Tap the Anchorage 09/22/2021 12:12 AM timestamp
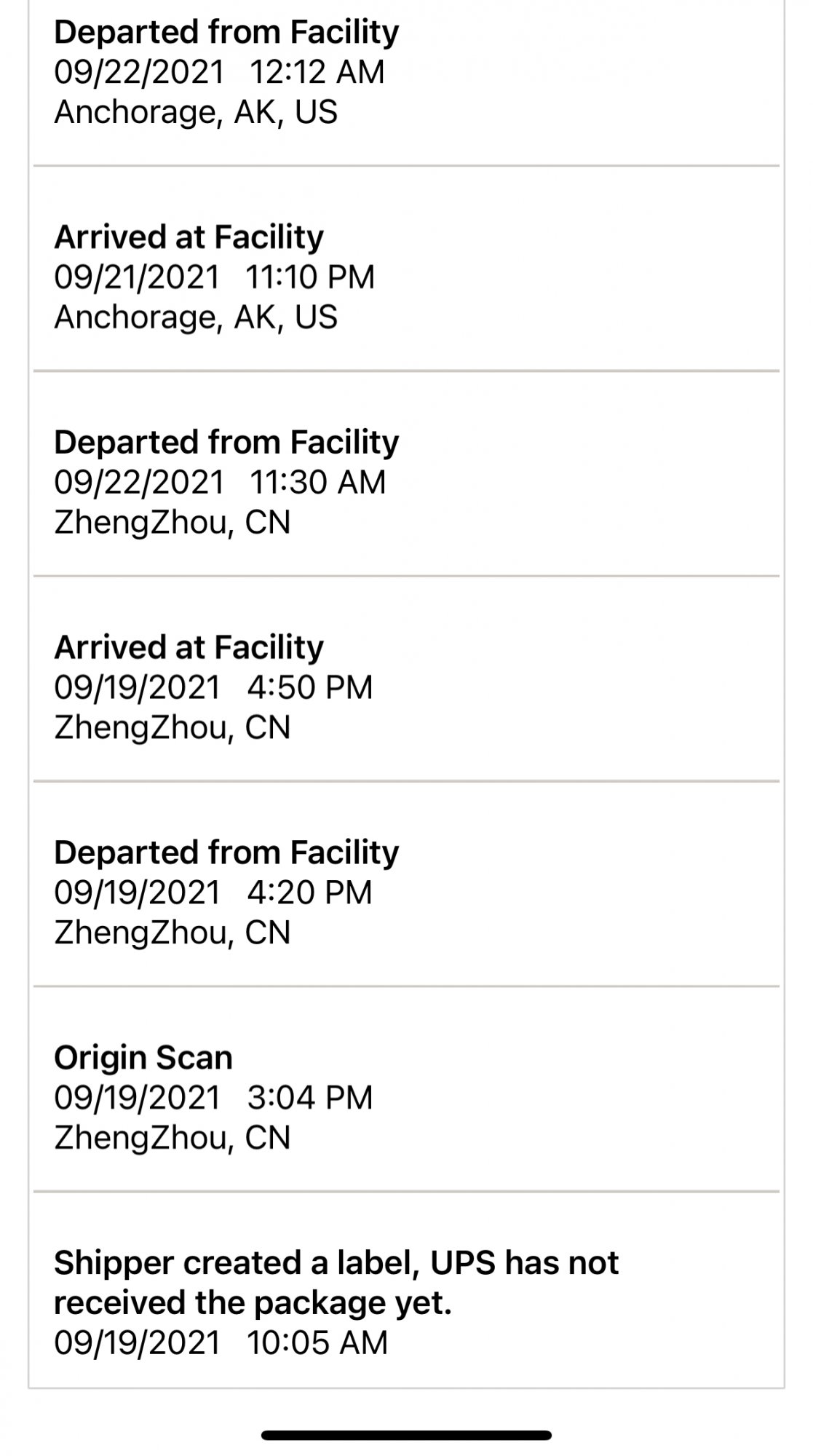Screen dimensions: 813x1456 pos(219,72)
